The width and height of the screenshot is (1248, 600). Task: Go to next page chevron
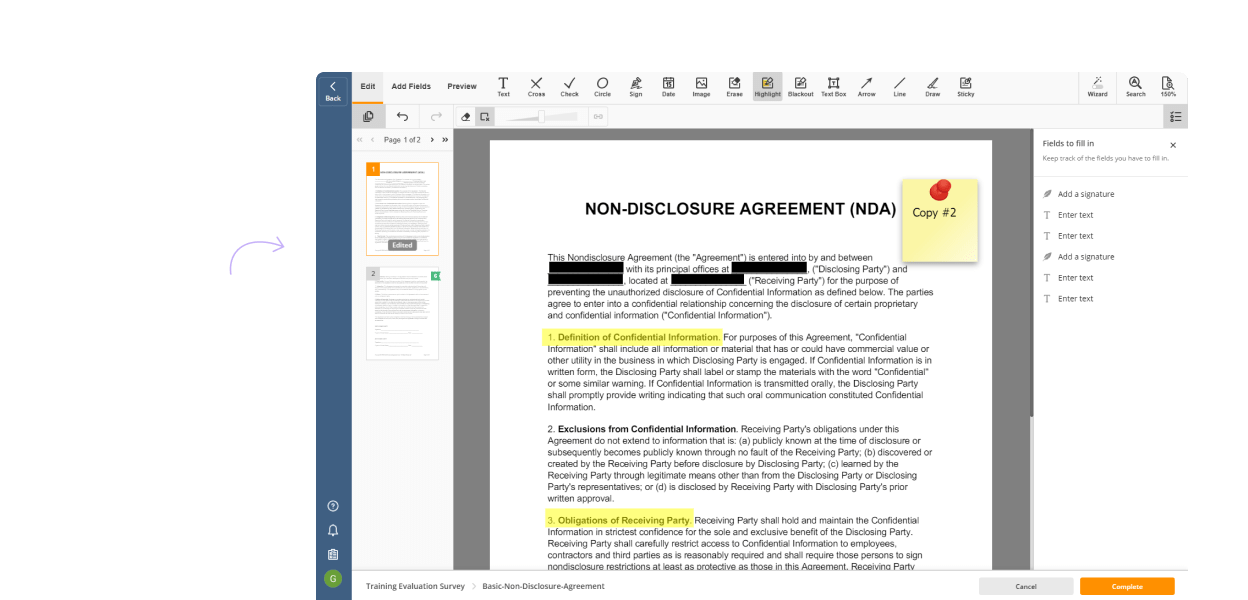[432, 140]
